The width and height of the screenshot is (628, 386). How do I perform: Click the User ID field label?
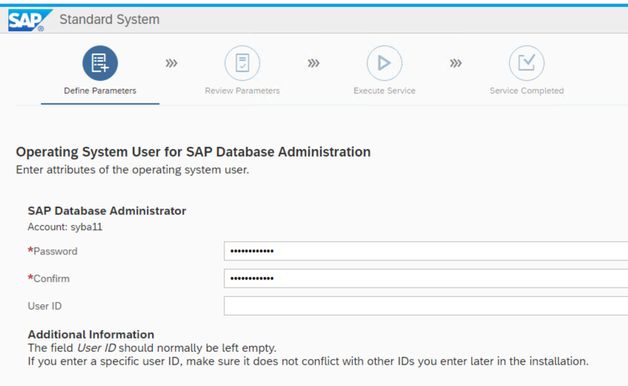click(x=44, y=306)
